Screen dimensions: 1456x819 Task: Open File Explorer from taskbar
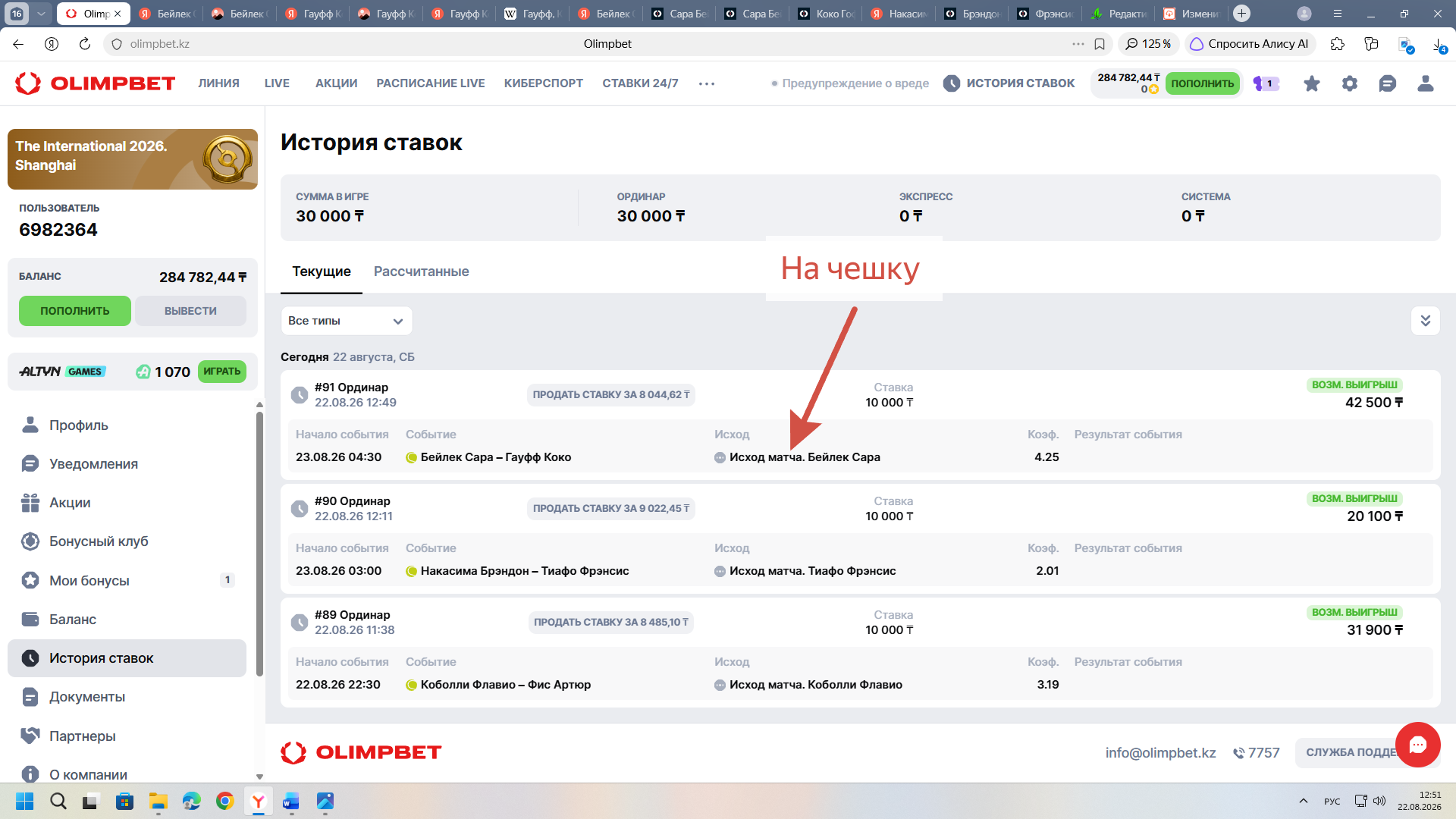pyautogui.click(x=158, y=801)
